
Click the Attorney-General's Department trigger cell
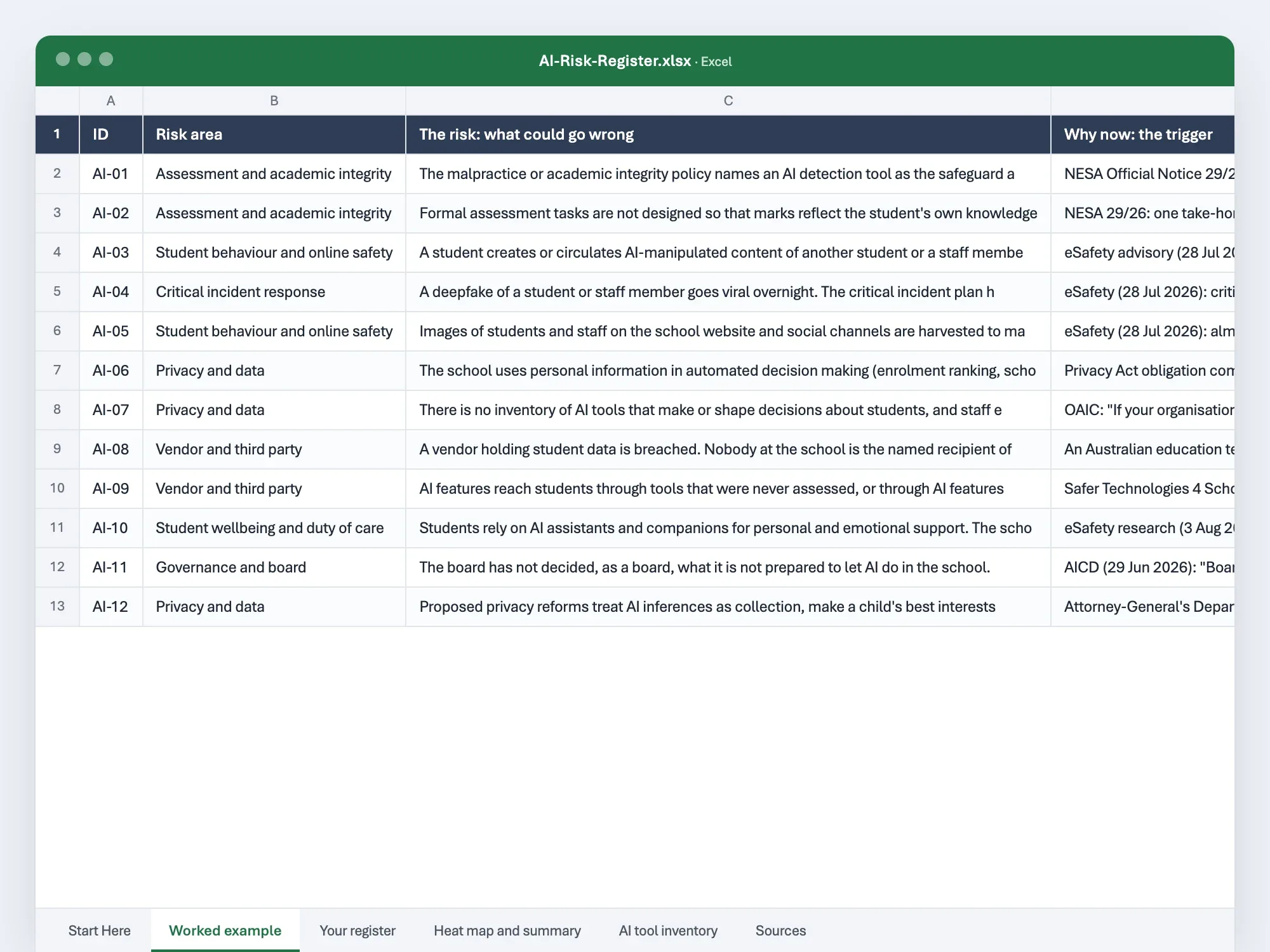click(1143, 607)
